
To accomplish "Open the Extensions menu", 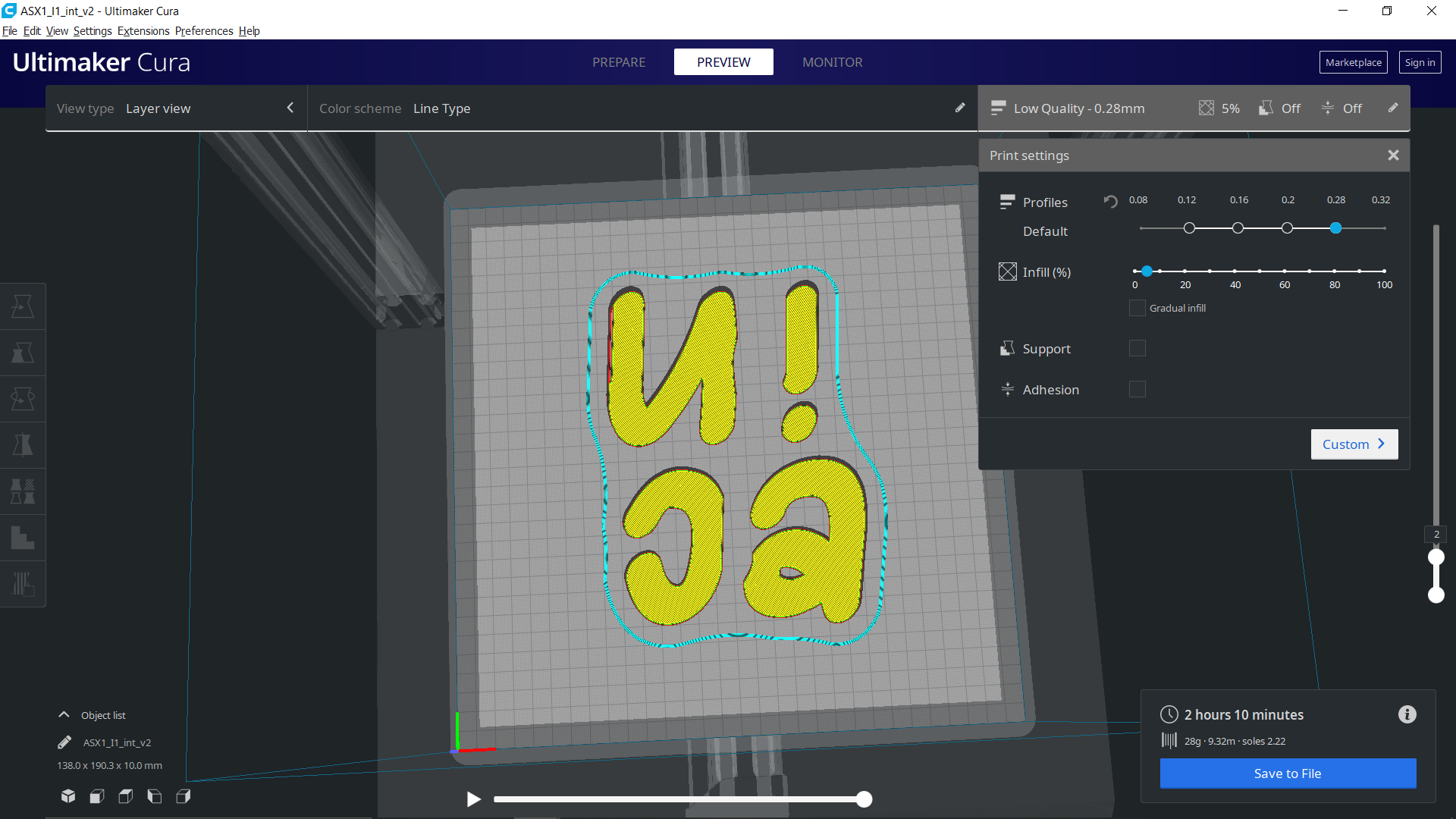I will [143, 31].
